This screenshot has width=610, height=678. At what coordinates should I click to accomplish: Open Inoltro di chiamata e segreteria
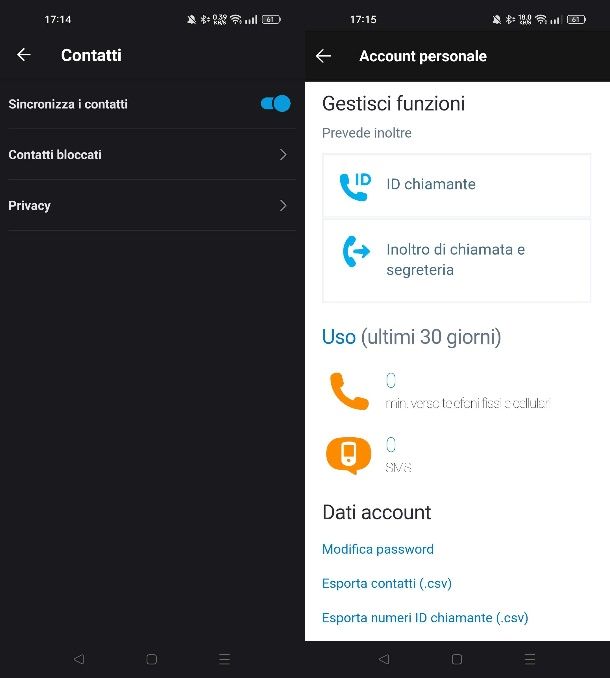tap(455, 260)
